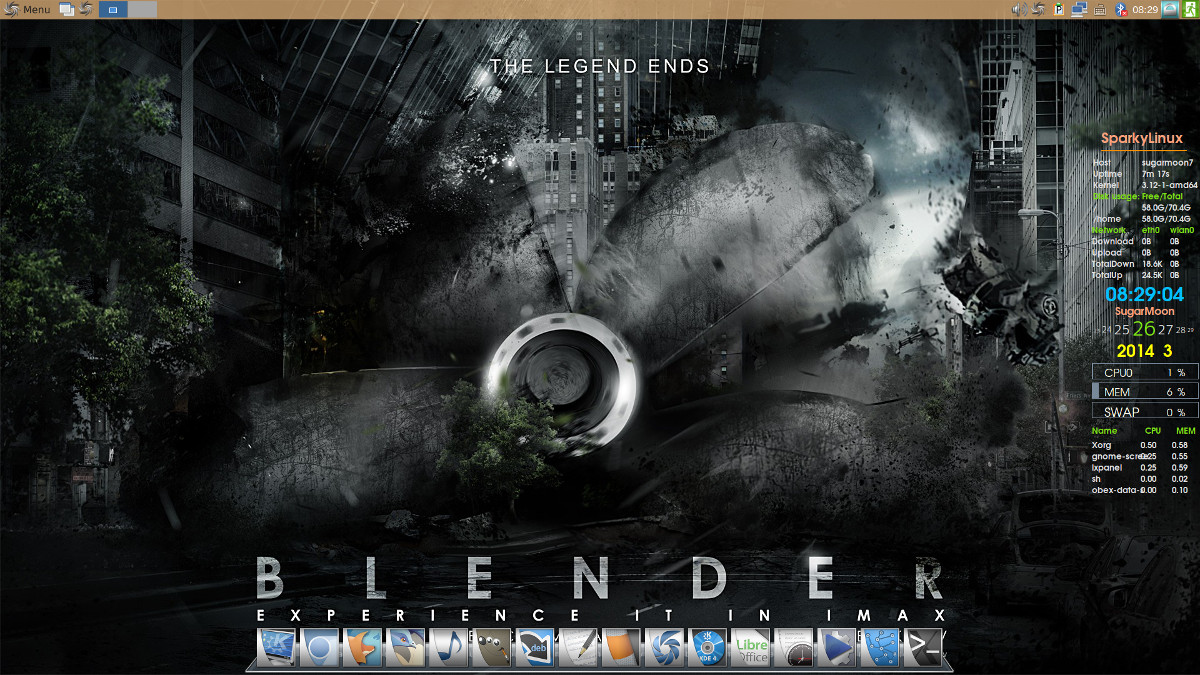This screenshot has width=1200, height=675.
Task: Launch the music note player dock icon
Action: (x=448, y=649)
